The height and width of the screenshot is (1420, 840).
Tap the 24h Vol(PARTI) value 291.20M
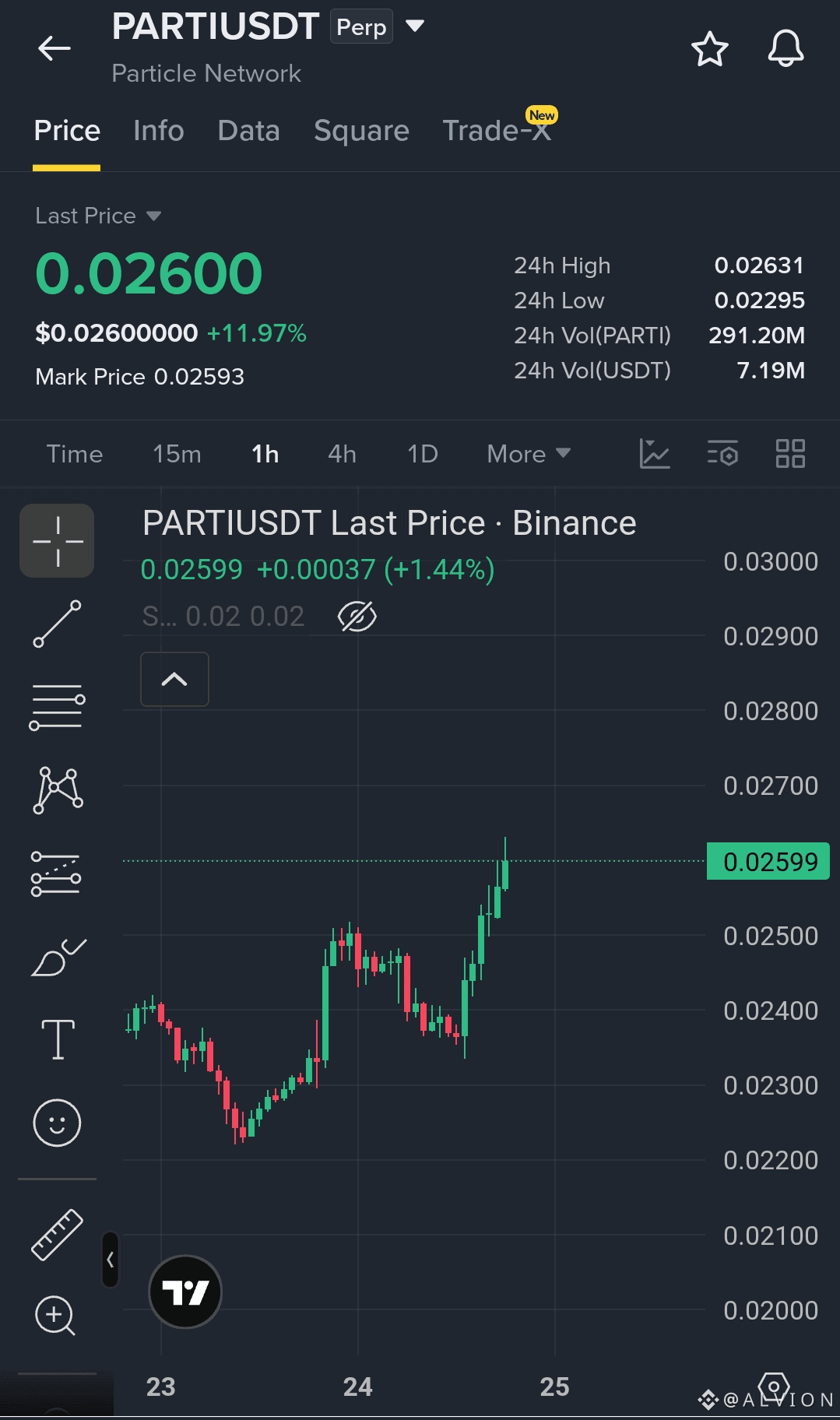coord(757,336)
